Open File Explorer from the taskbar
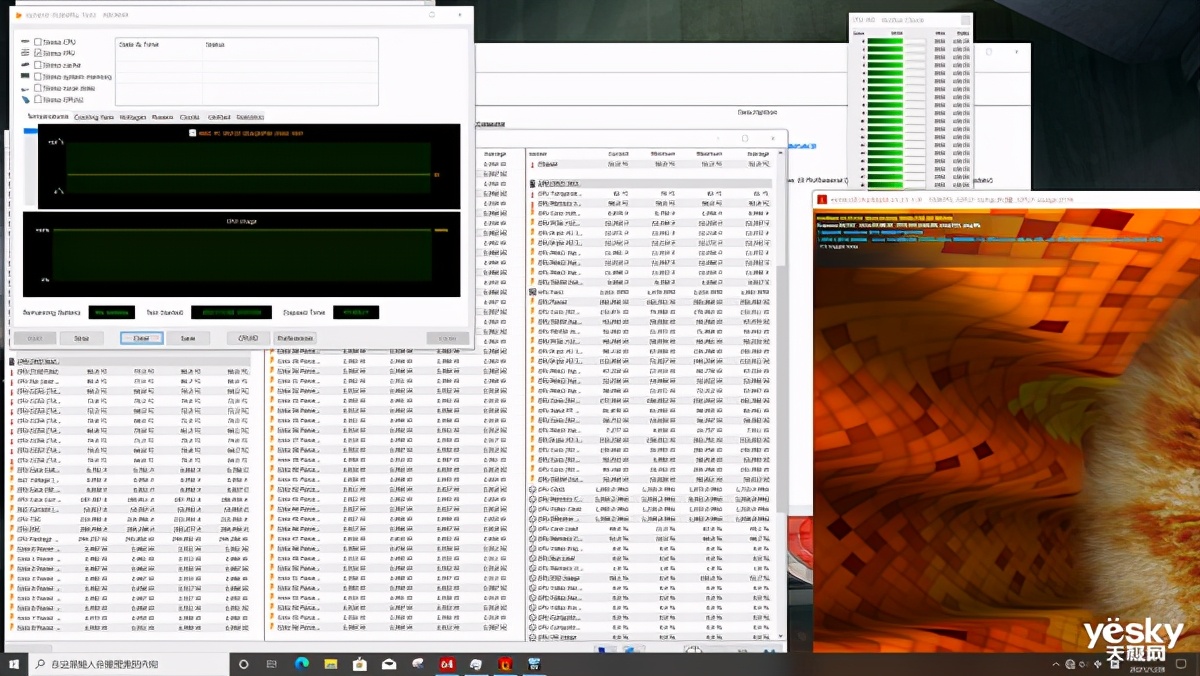The width and height of the screenshot is (1200, 676). tap(330, 664)
